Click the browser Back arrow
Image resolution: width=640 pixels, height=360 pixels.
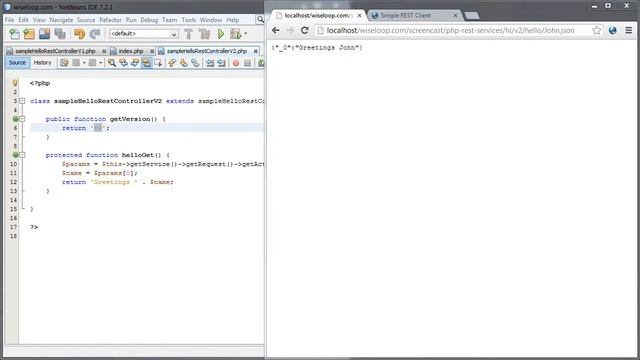point(276,30)
